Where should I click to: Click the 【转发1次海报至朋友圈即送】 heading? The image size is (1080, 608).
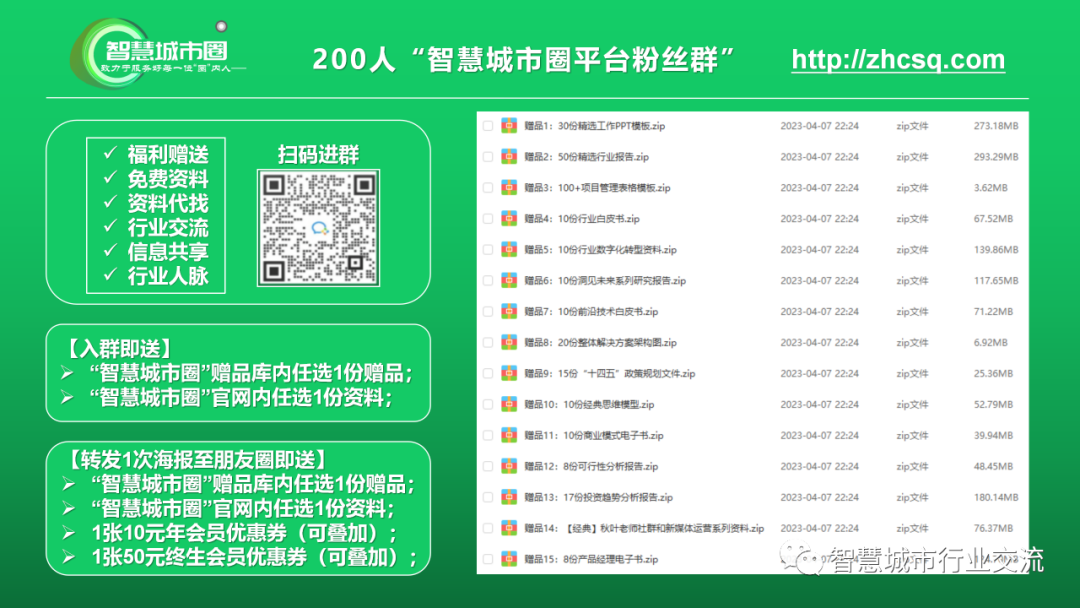coord(198,459)
